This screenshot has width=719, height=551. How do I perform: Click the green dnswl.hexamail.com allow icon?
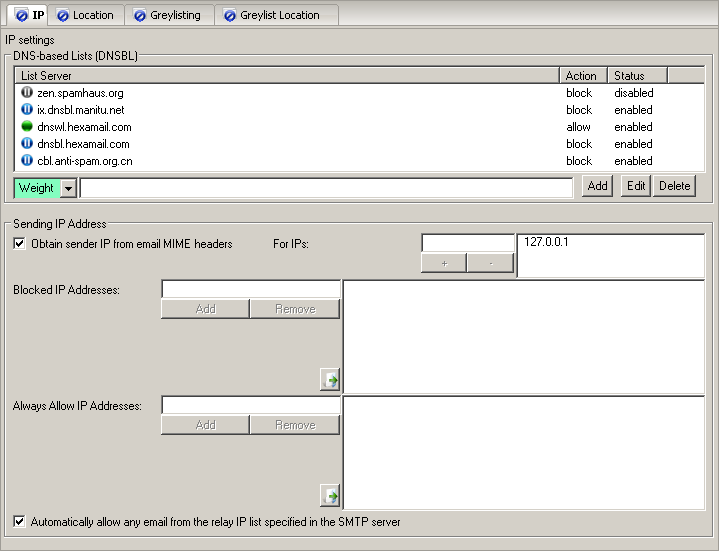tap(26, 127)
